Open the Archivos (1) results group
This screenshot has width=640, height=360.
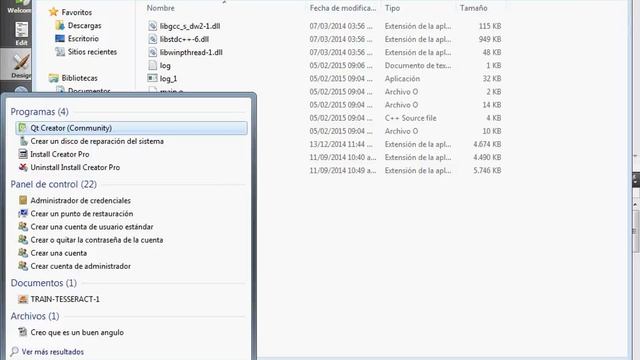(35, 316)
